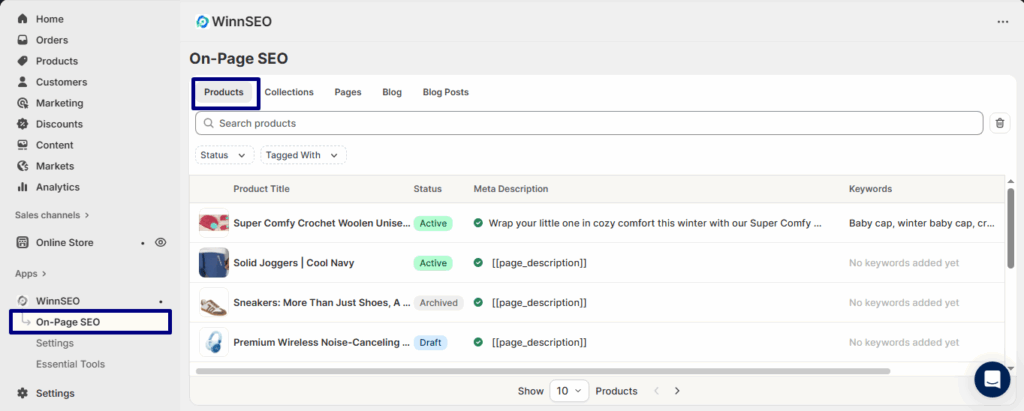Image resolution: width=1024 pixels, height=411 pixels.
Task: Click the Product Title column header
Action: point(261,189)
